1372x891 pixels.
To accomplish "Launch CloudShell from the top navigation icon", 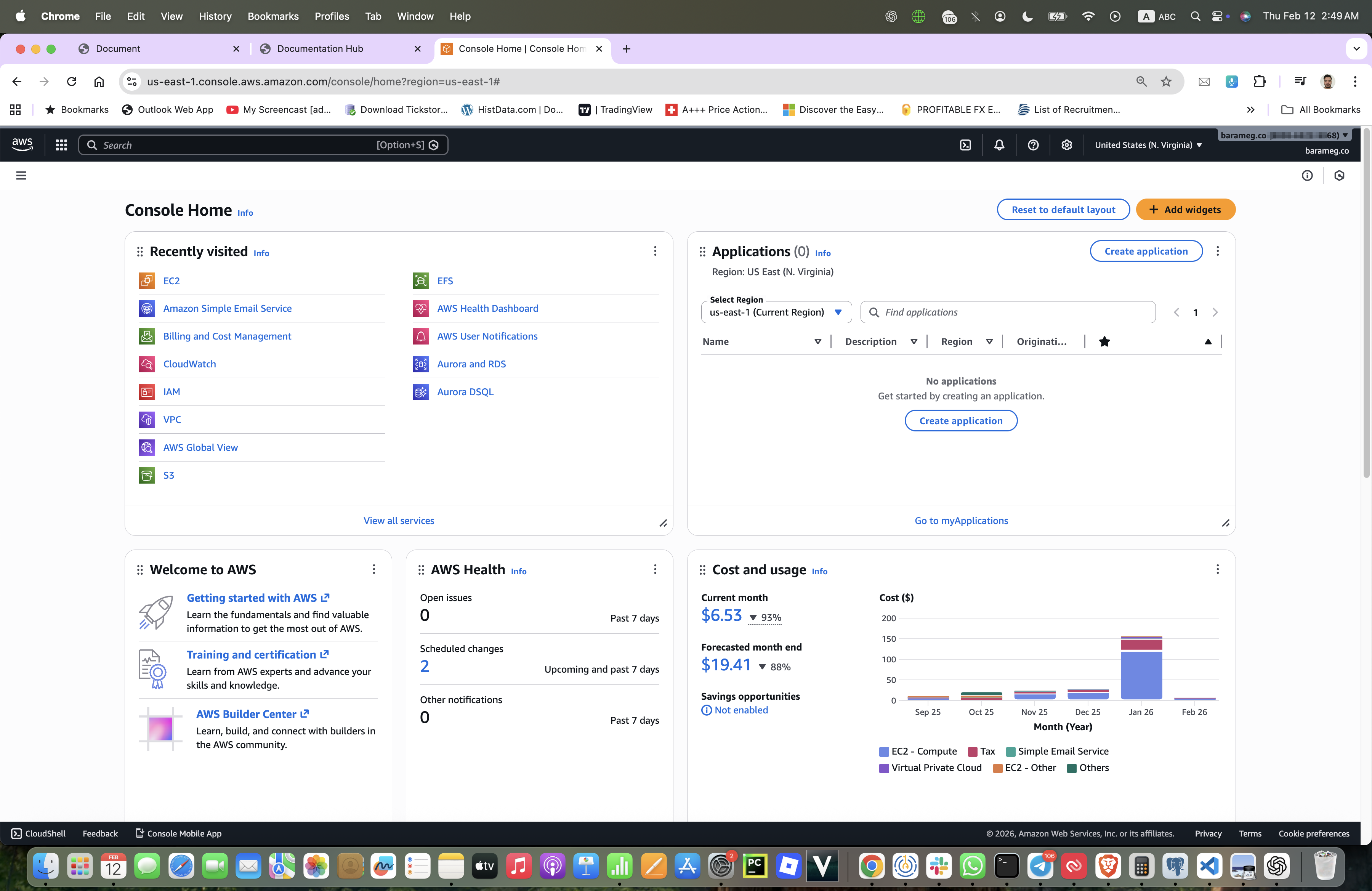I will coord(966,145).
